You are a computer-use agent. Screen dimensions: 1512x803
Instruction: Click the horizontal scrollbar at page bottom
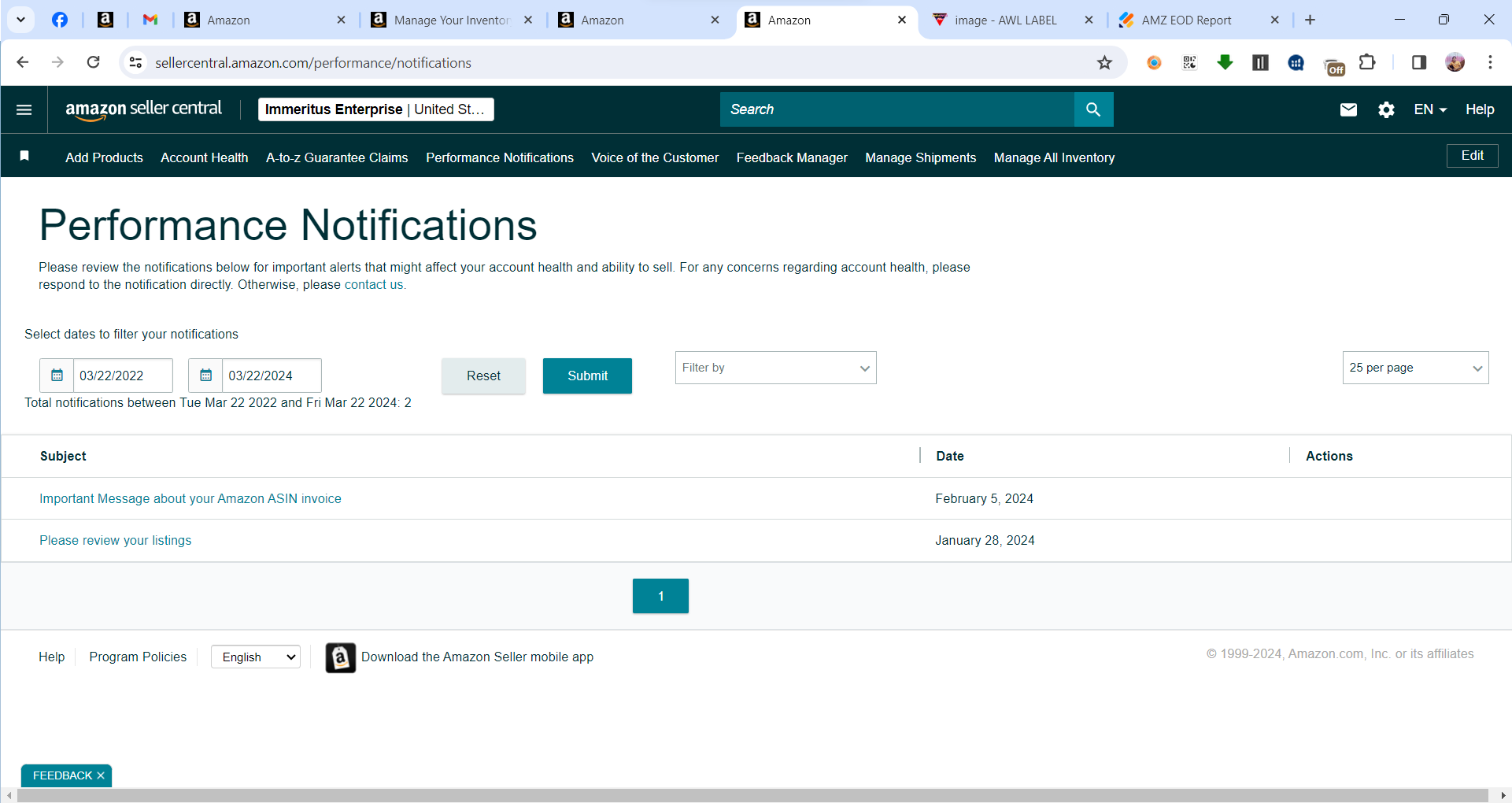pyautogui.click(x=752, y=796)
